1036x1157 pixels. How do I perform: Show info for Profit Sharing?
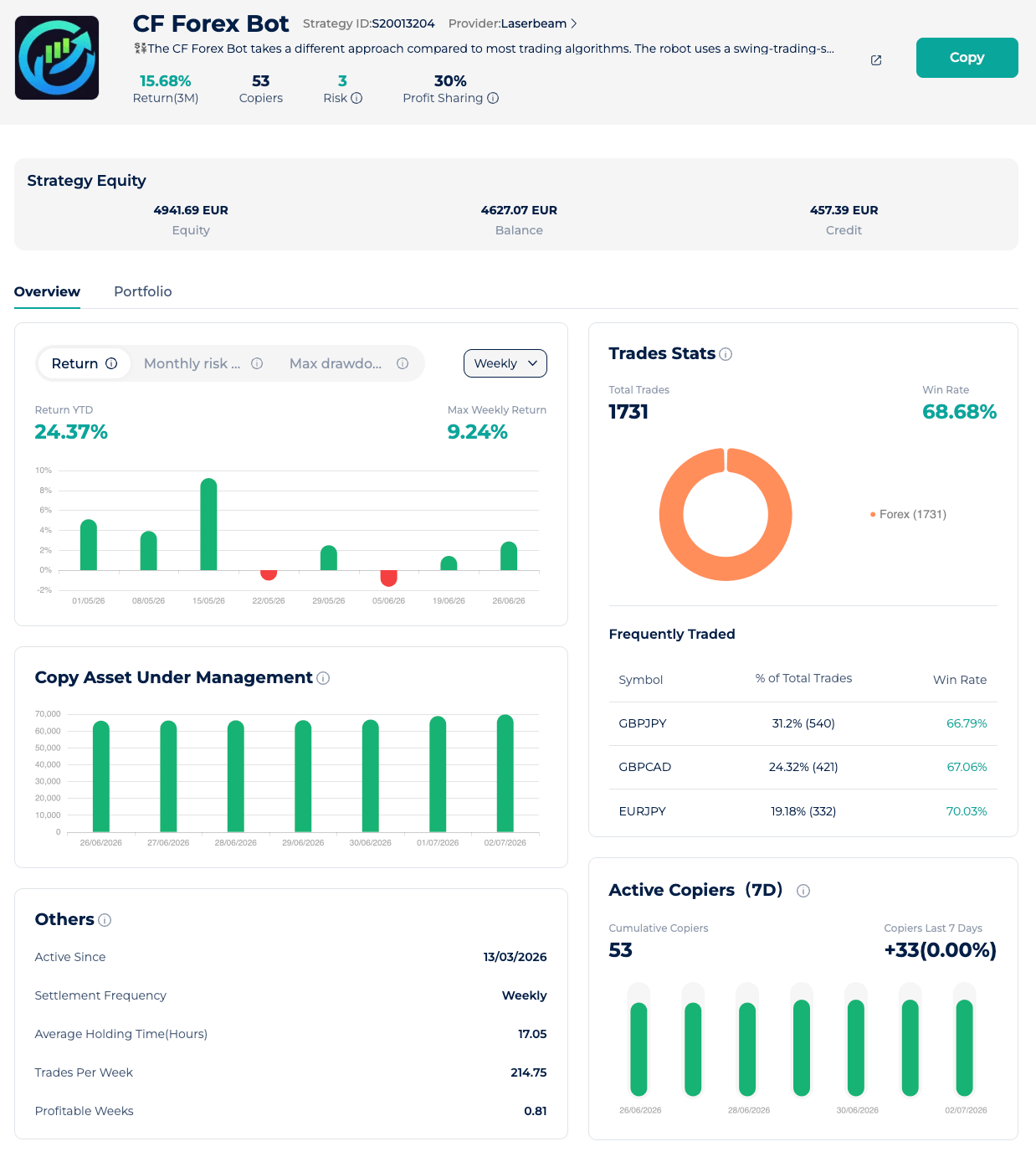pyautogui.click(x=493, y=98)
